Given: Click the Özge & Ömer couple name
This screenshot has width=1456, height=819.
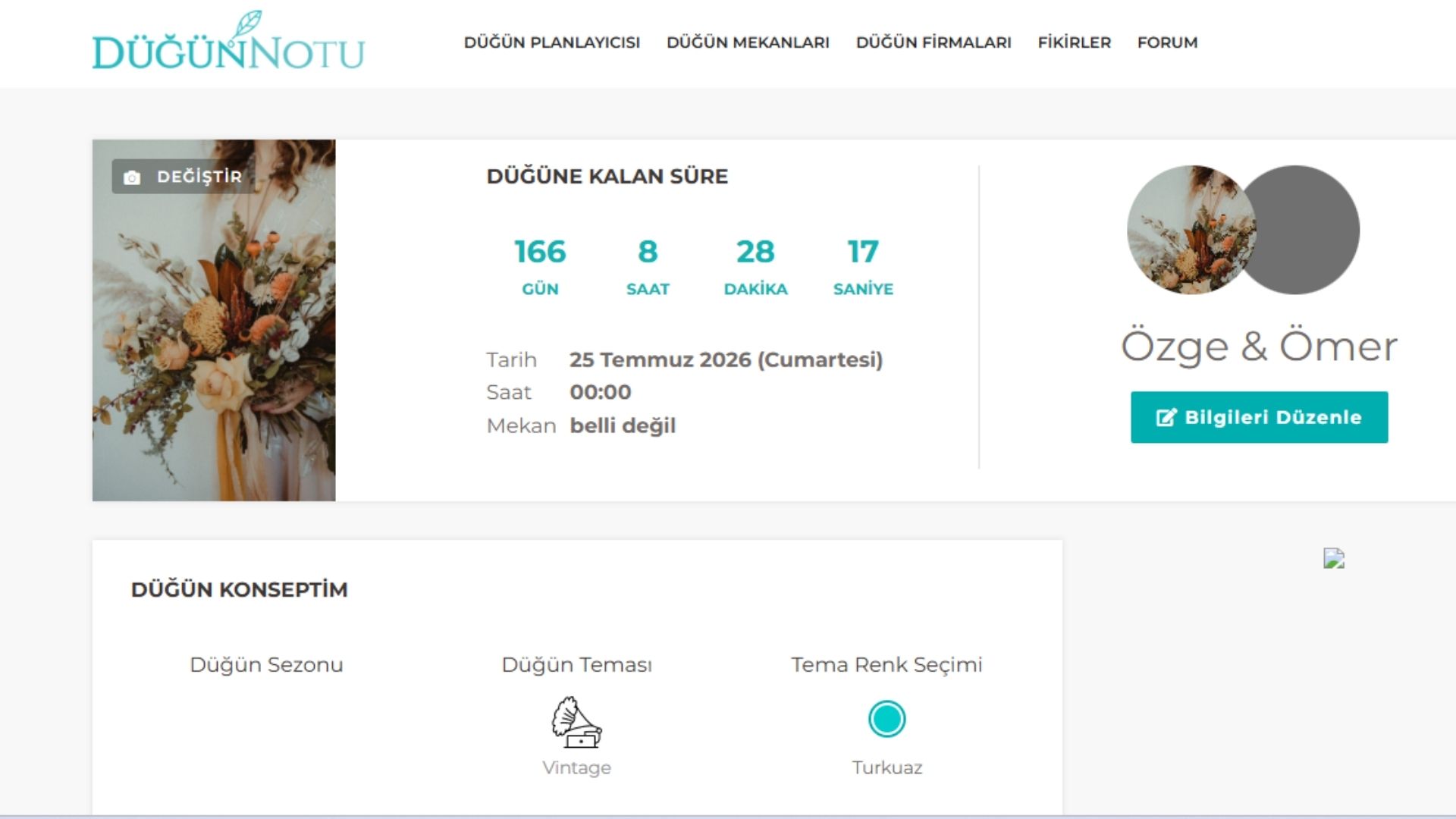Looking at the screenshot, I should (x=1260, y=346).
